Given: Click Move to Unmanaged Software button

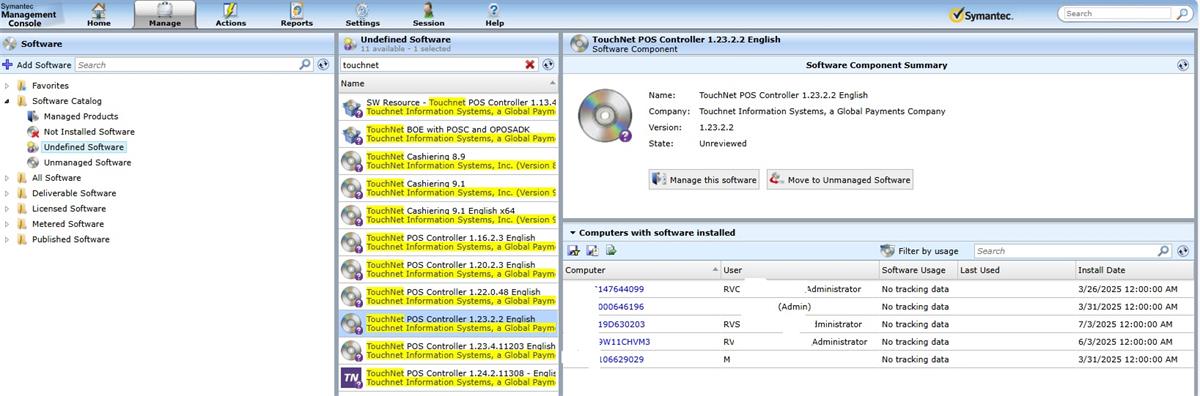Looking at the screenshot, I should (840, 180).
